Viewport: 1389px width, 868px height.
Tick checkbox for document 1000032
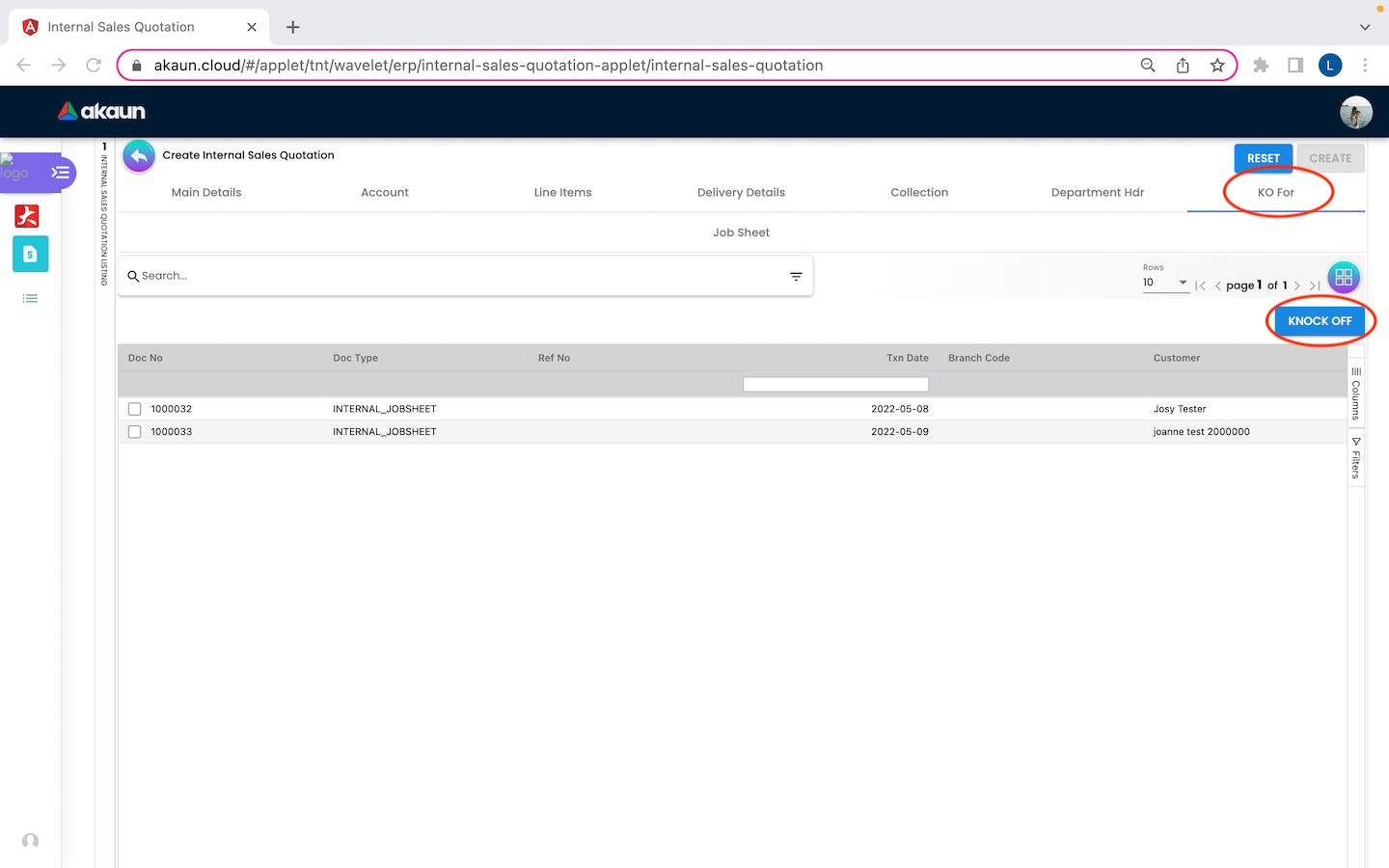click(x=135, y=409)
